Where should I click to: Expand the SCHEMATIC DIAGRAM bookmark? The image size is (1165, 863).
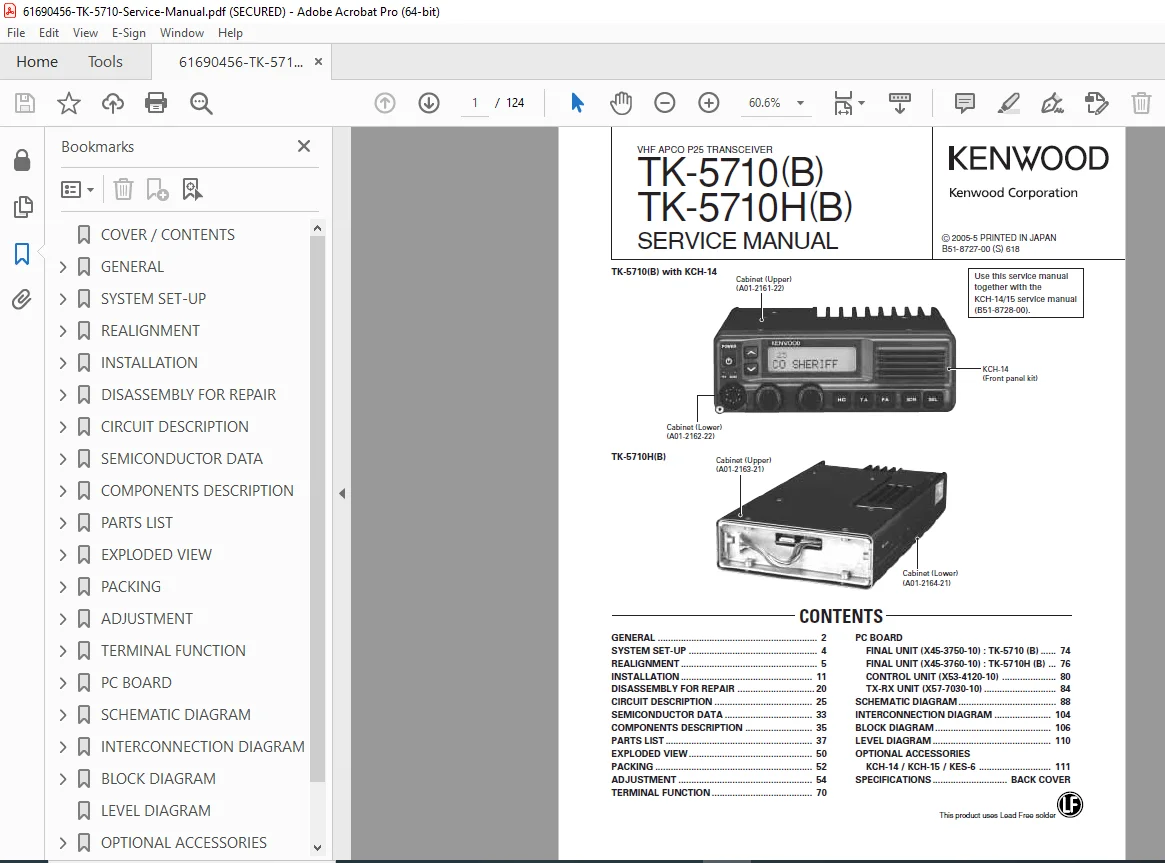(63, 714)
